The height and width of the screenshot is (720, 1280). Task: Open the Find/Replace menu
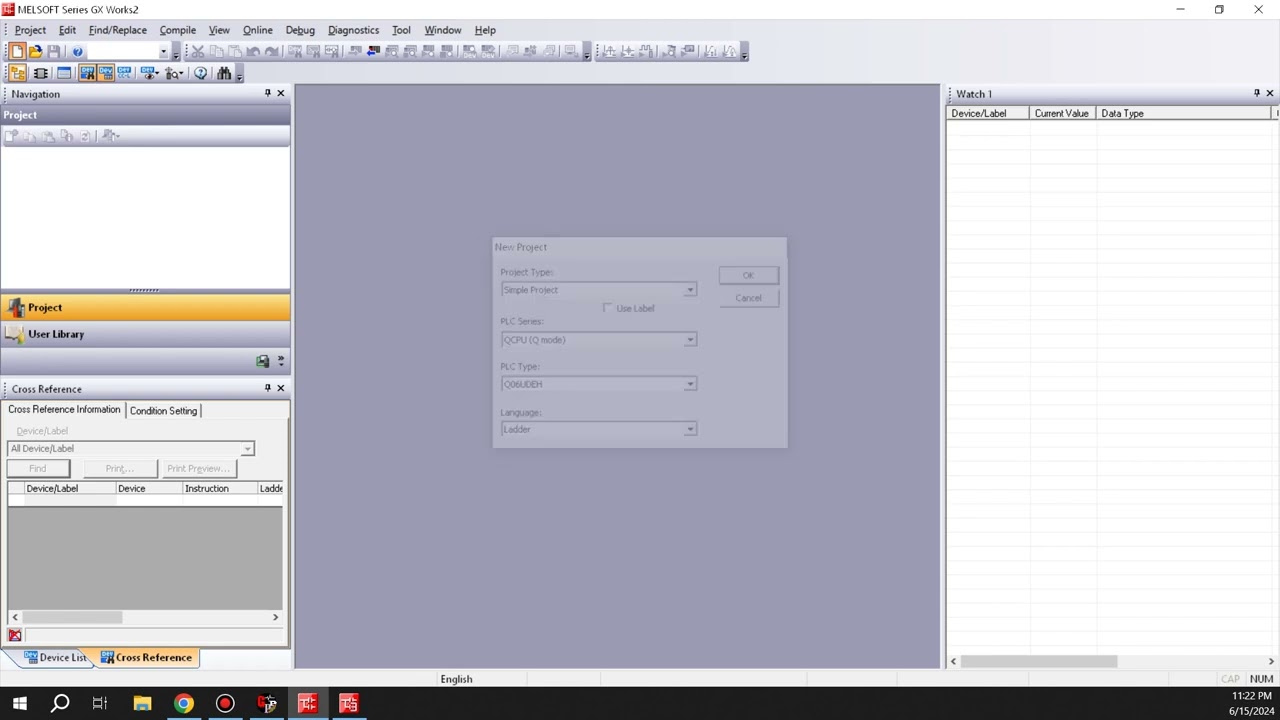click(x=117, y=30)
